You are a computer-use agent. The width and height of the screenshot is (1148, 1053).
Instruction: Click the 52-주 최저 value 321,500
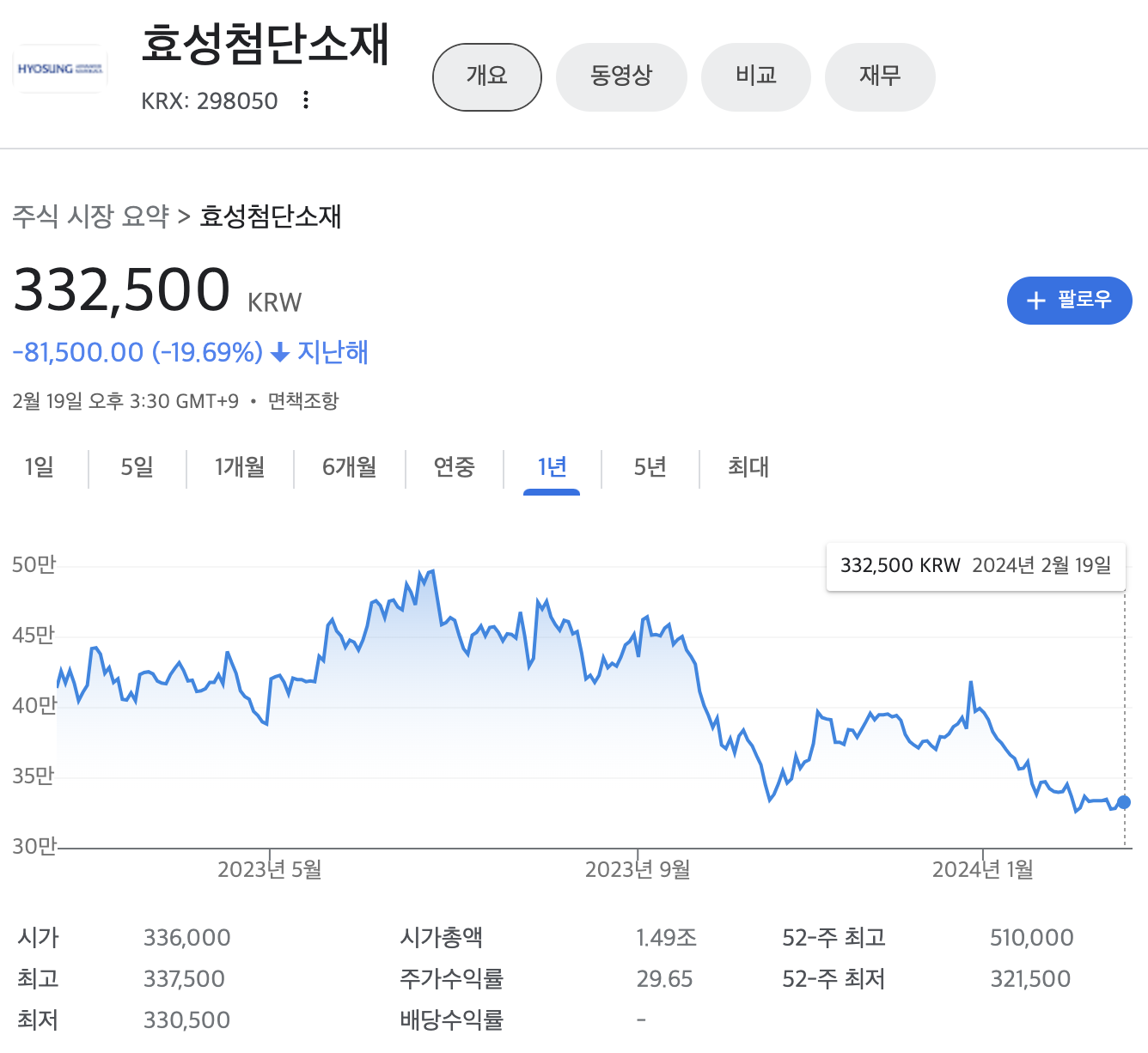click(1030, 979)
